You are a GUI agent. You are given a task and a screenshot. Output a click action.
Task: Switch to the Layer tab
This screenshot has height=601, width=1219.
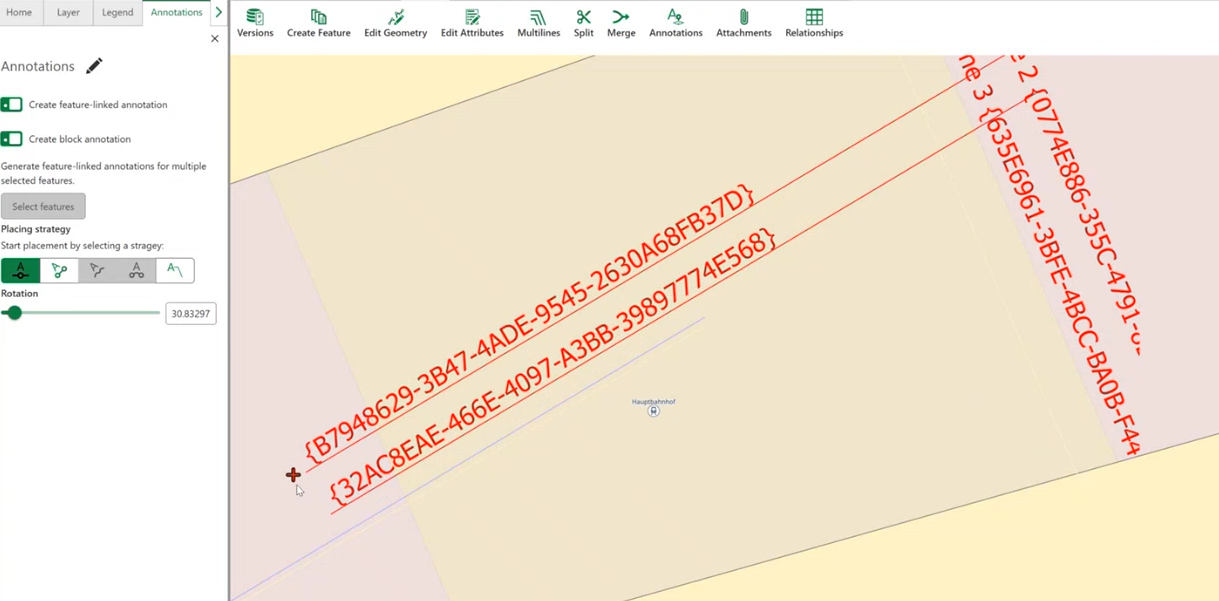pyautogui.click(x=68, y=13)
